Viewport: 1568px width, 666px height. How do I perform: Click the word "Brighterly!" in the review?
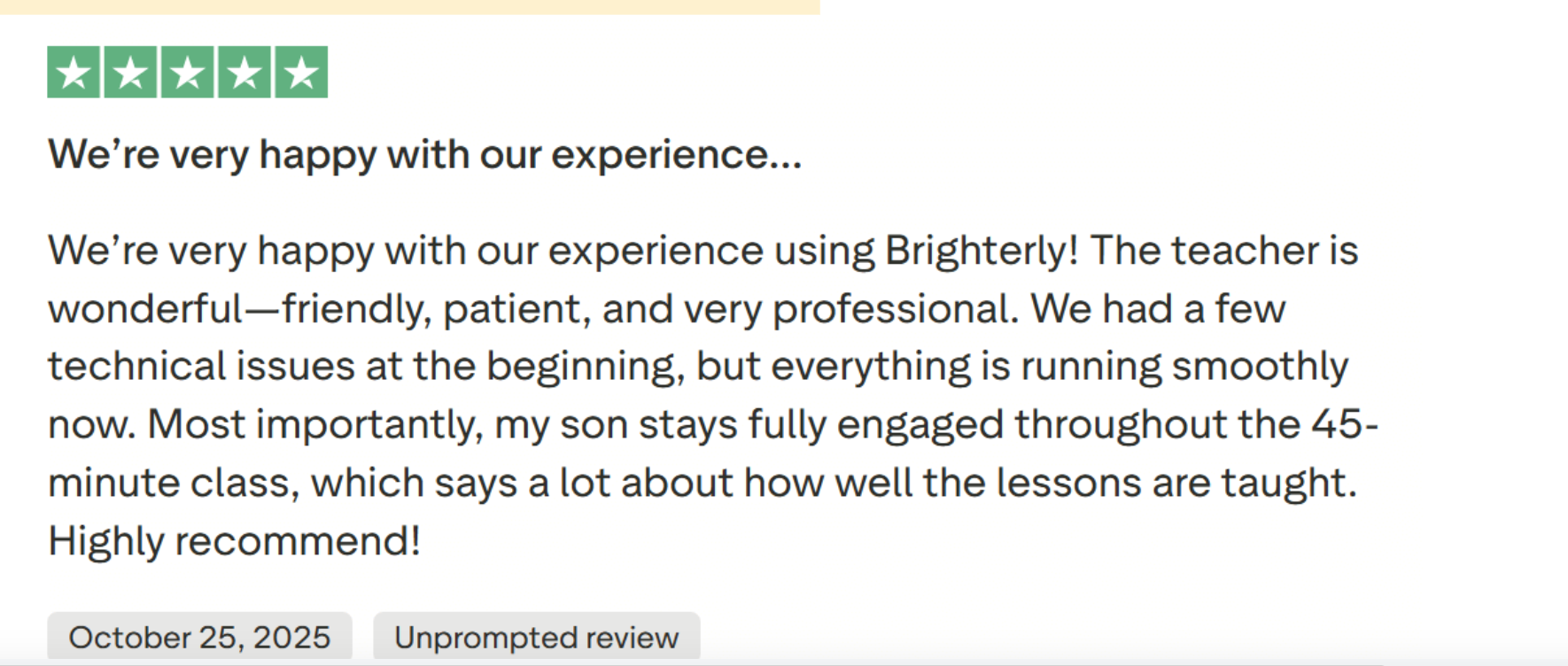point(982,251)
